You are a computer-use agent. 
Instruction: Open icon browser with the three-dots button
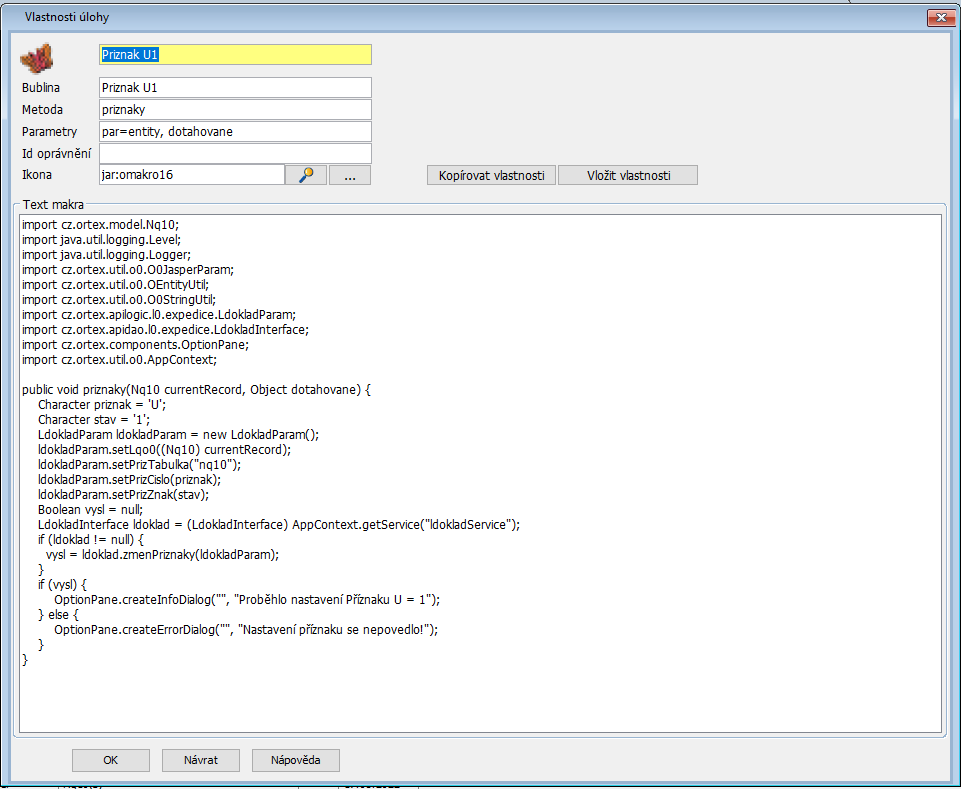(350, 175)
